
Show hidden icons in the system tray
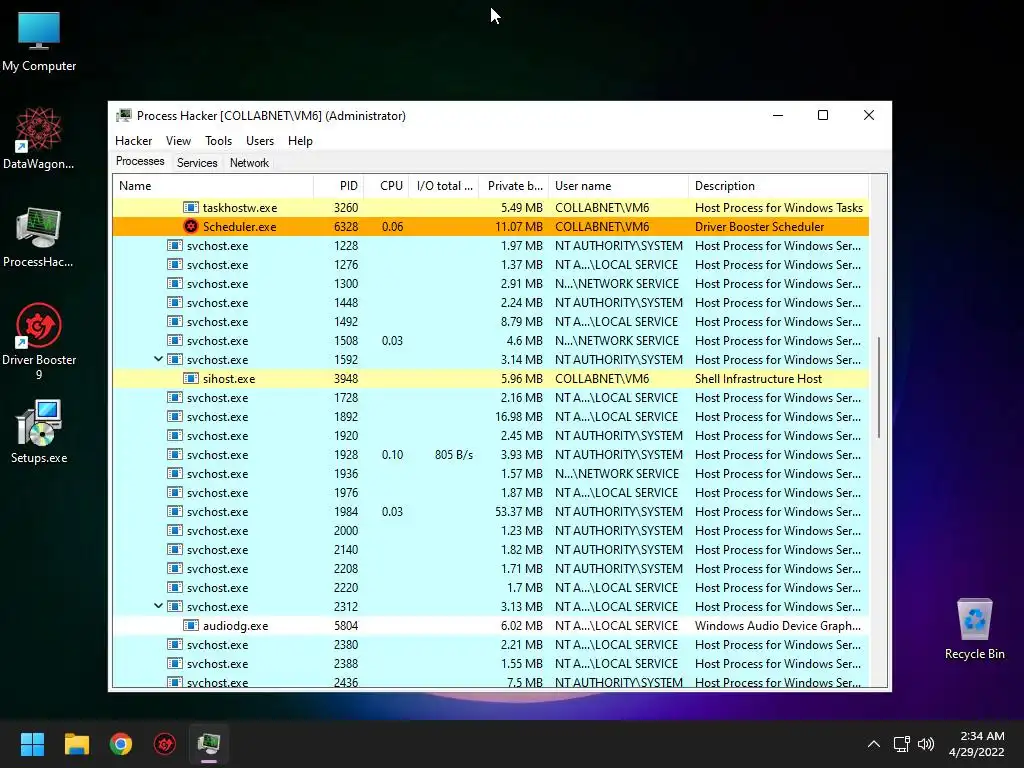tap(874, 744)
